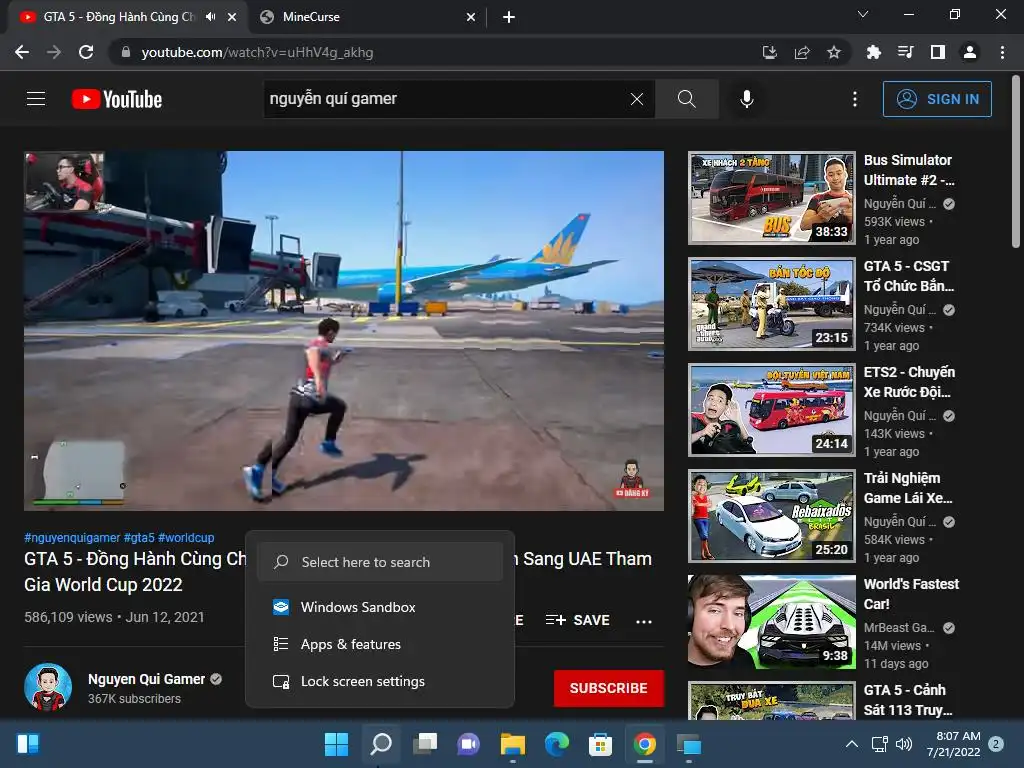Launch the Chat app from taskbar
The width and height of the screenshot is (1024, 768).
(x=468, y=744)
